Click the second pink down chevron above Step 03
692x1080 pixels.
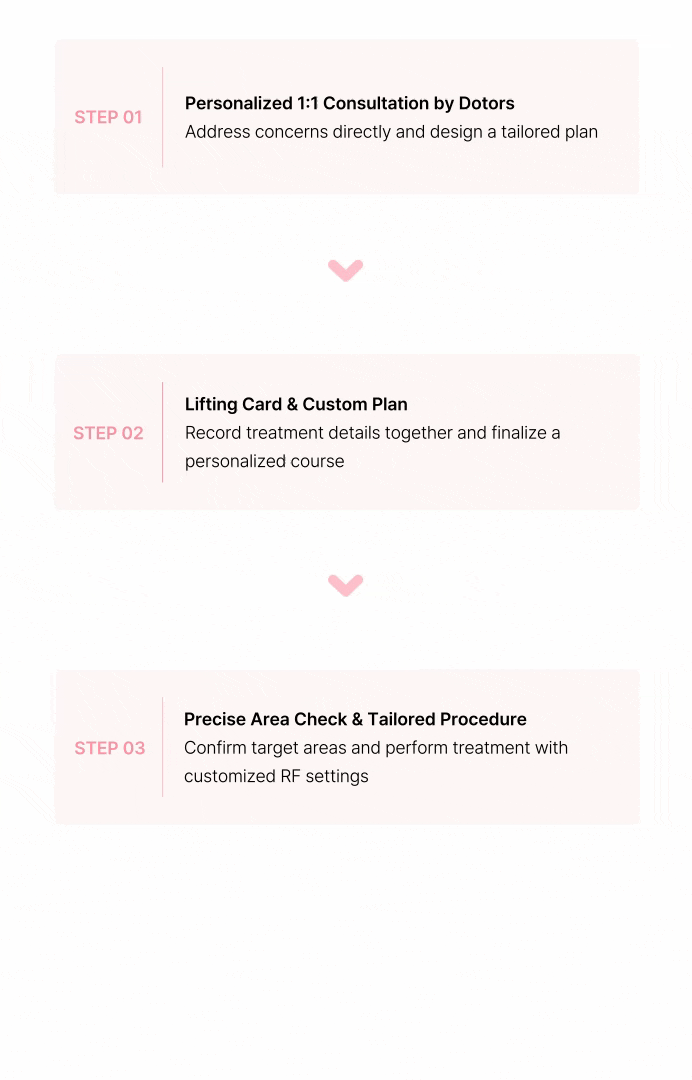345,585
